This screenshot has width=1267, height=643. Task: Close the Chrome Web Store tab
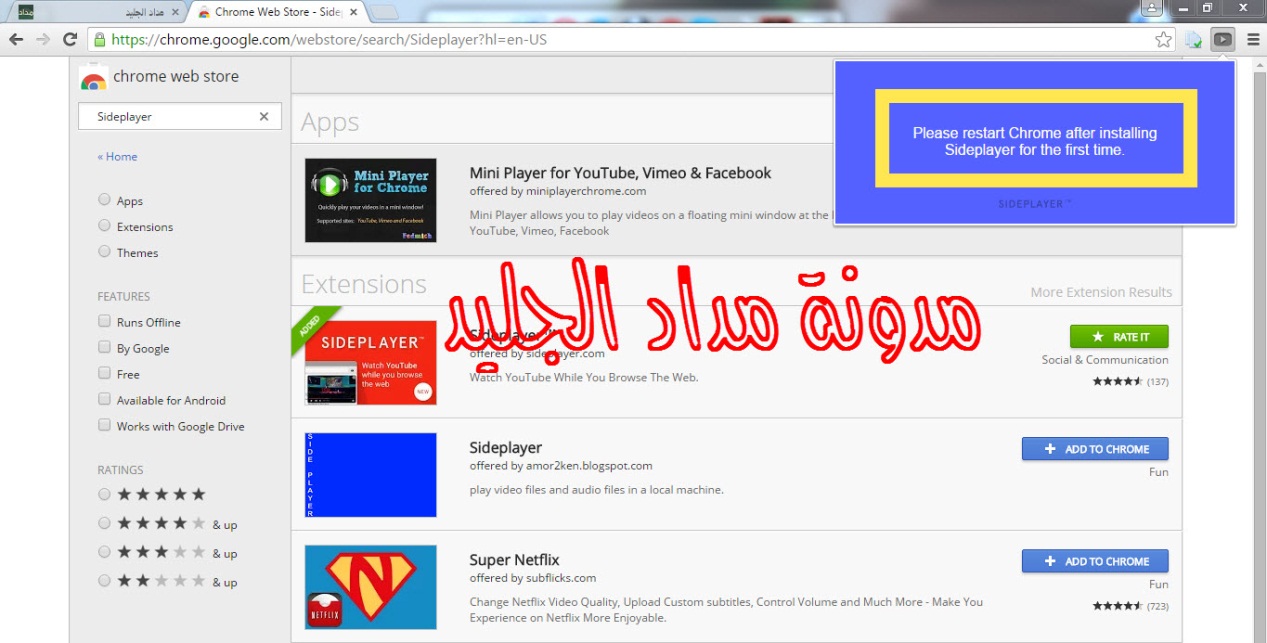353,12
